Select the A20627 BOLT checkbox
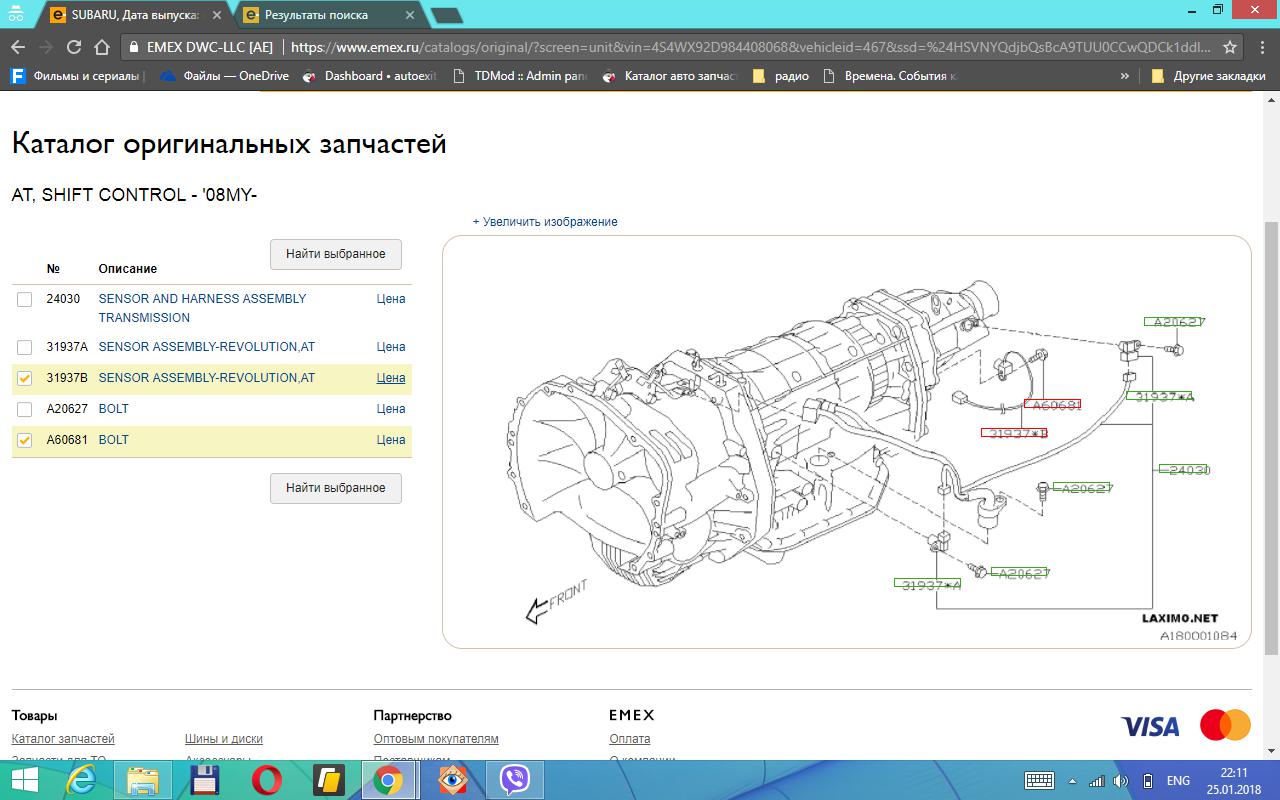Viewport: 1280px width, 800px height. [25, 409]
